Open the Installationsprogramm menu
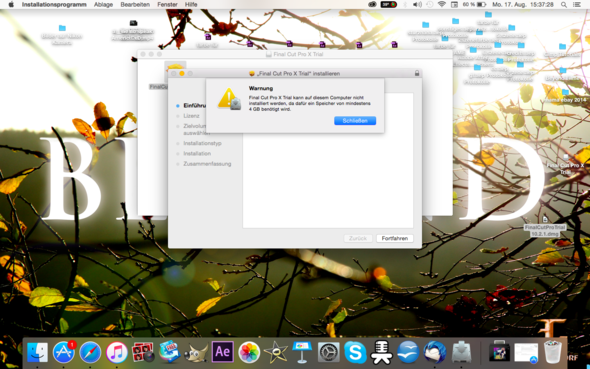The width and height of the screenshot is (590, 369). pos(54,5)
